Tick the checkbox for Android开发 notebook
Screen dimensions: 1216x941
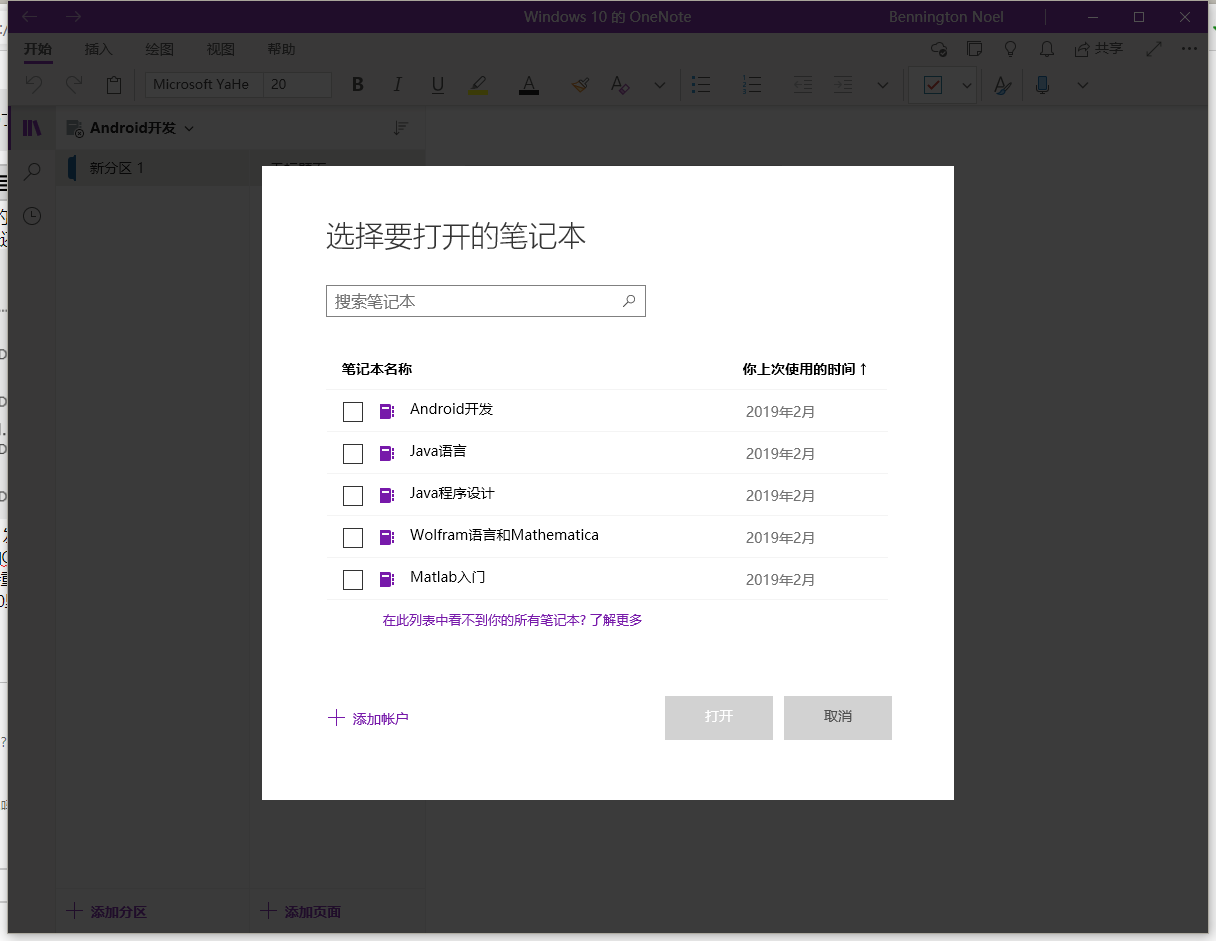(353, 412)
